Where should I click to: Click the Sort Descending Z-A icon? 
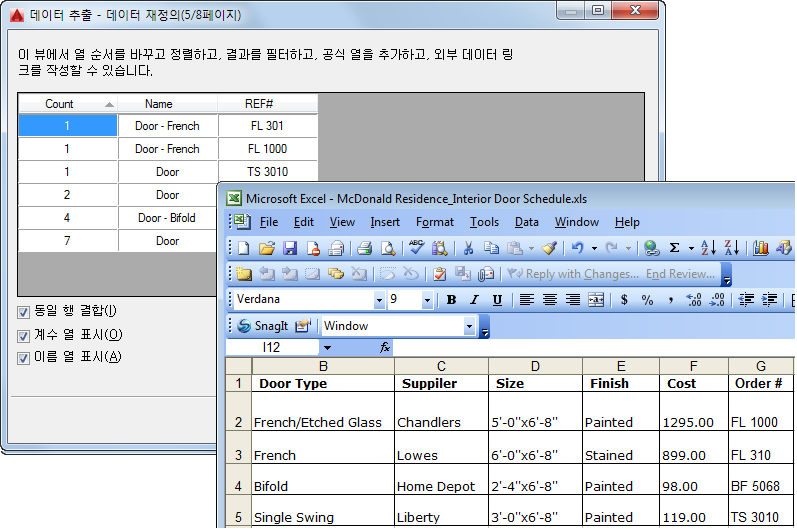(731, 248)
